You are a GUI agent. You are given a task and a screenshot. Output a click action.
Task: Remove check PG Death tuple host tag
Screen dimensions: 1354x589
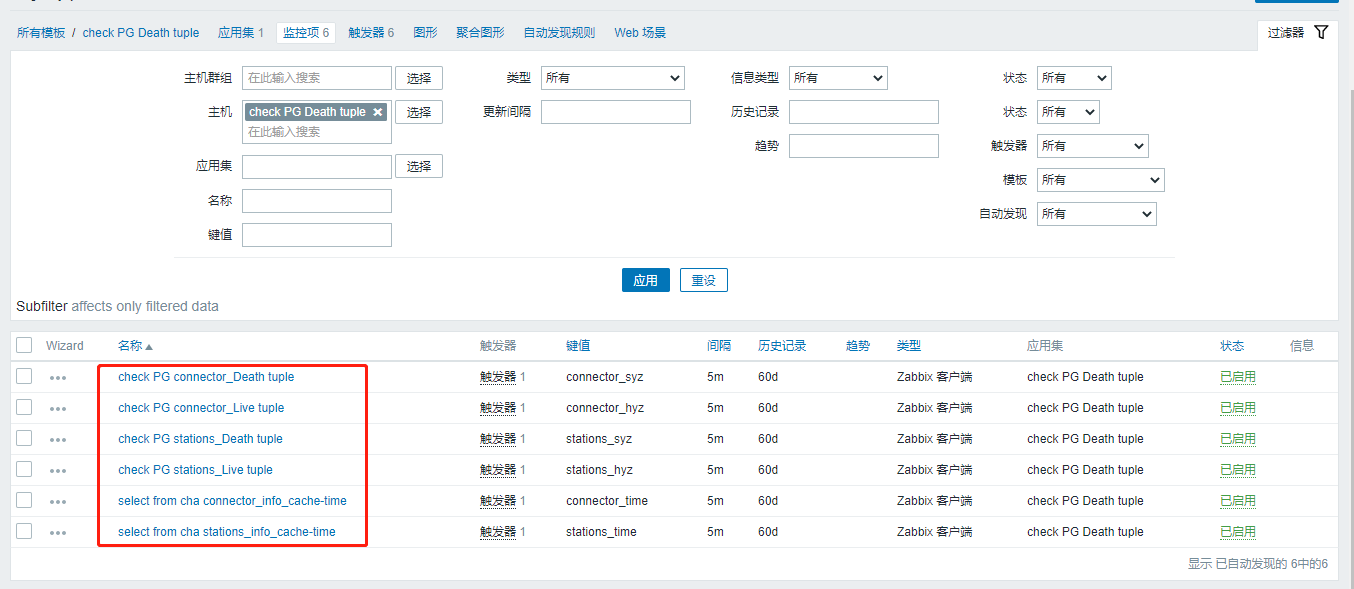377,112
